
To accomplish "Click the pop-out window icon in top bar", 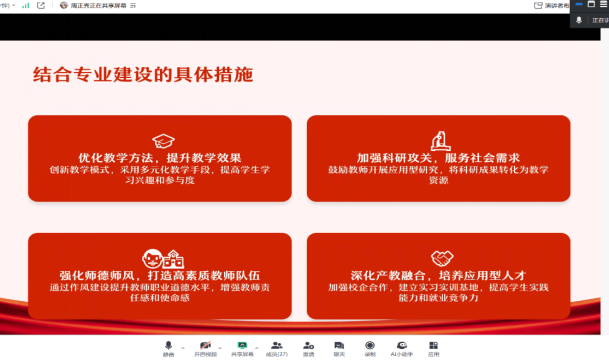I will 41,5.
